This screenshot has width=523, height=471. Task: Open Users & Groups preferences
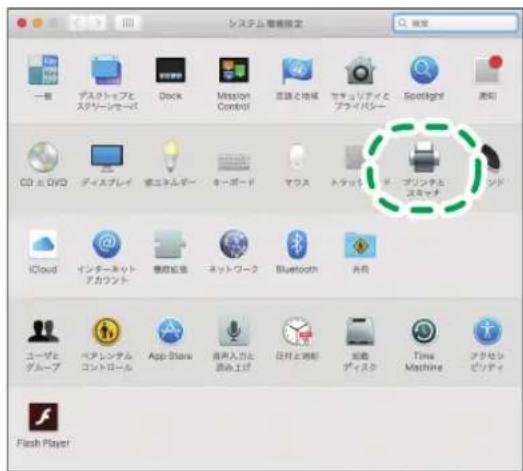pyautogui.click(x=43, y=331)
